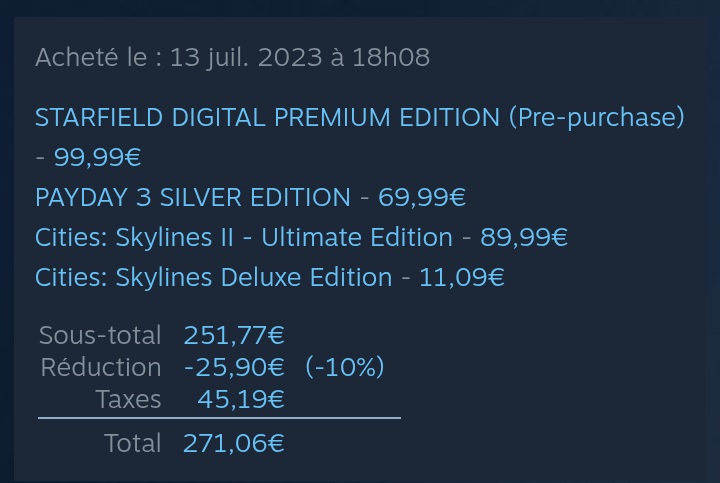
Task: Open Cities: Skylines II - Ultimate Edition link
Action: 243,237
